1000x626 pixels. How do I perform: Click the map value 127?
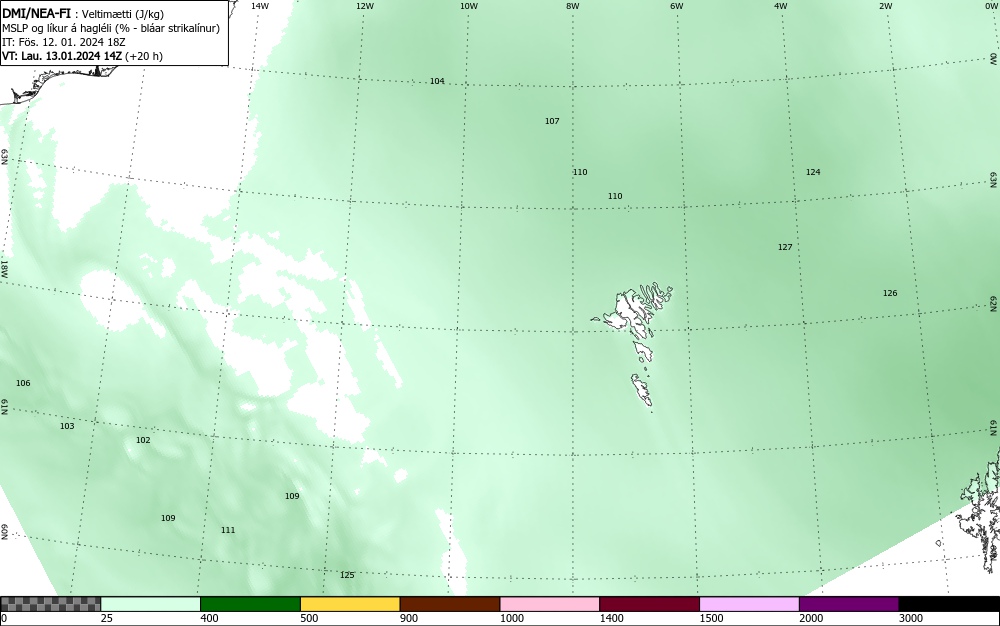(785, 247)
